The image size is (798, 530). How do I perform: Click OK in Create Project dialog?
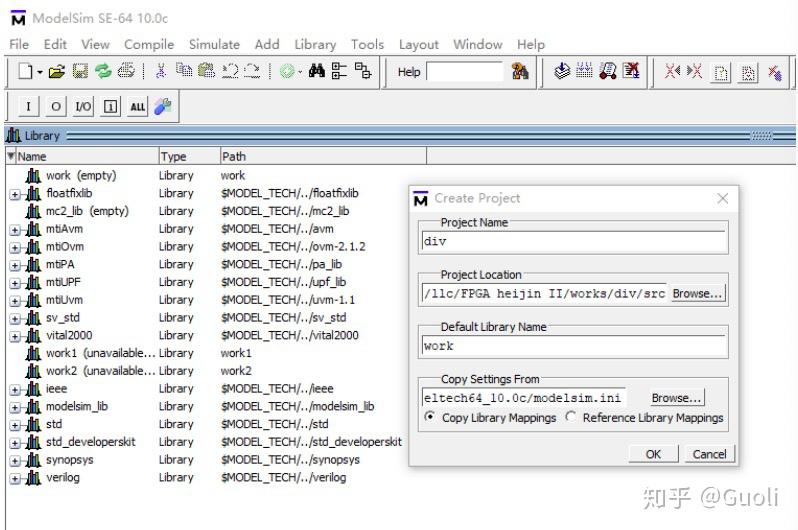[x=653, y=454]
